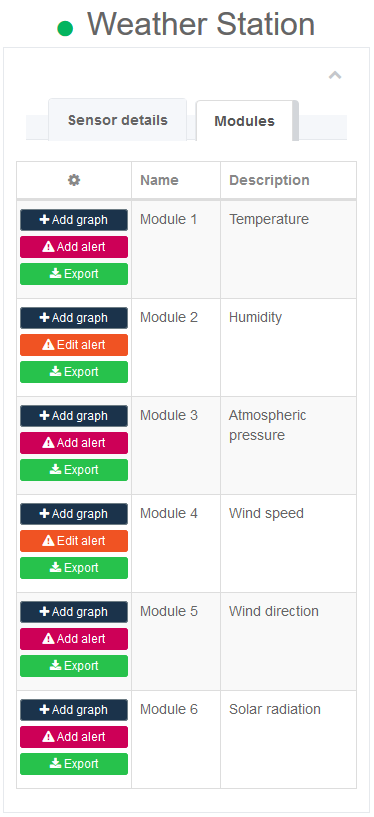The image size is (374, 817).
Task: Add alert for Module 1 Temperature
Action: (74, 247)
